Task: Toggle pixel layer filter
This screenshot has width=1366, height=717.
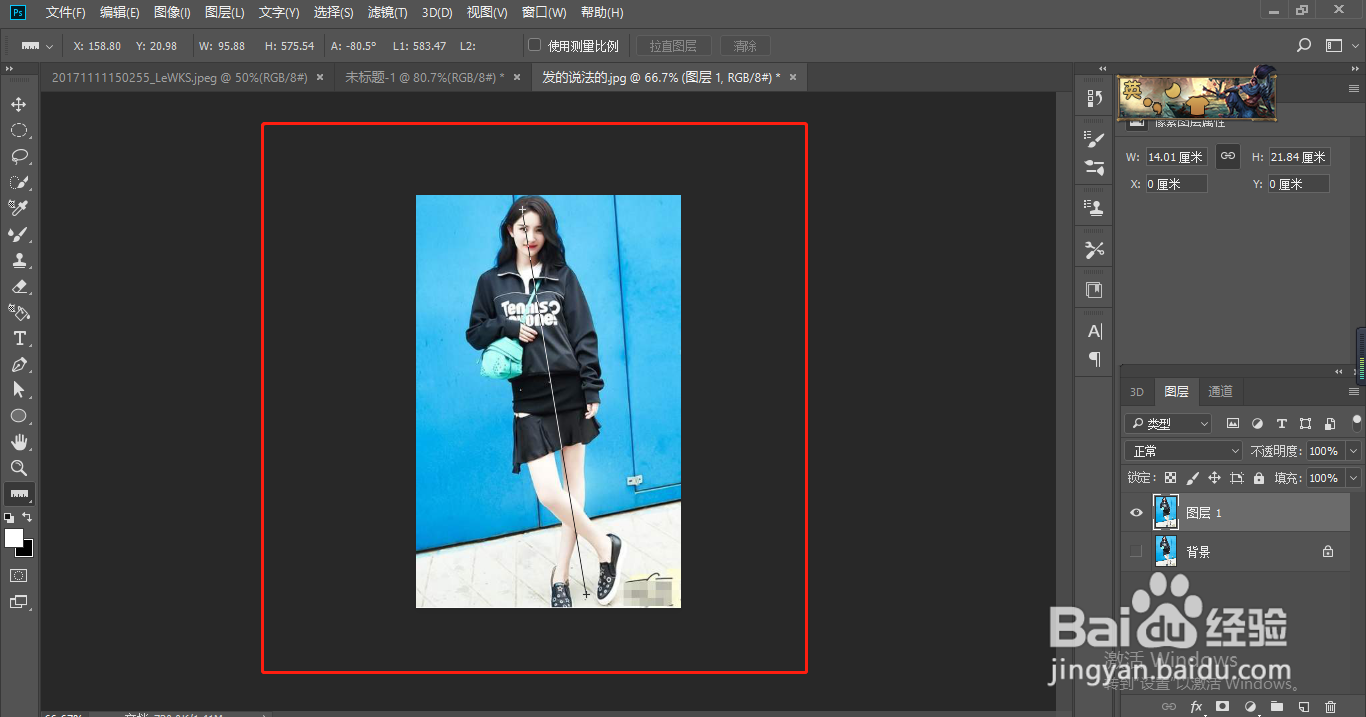Action: pyautogui.click(x=1233, y=424)
